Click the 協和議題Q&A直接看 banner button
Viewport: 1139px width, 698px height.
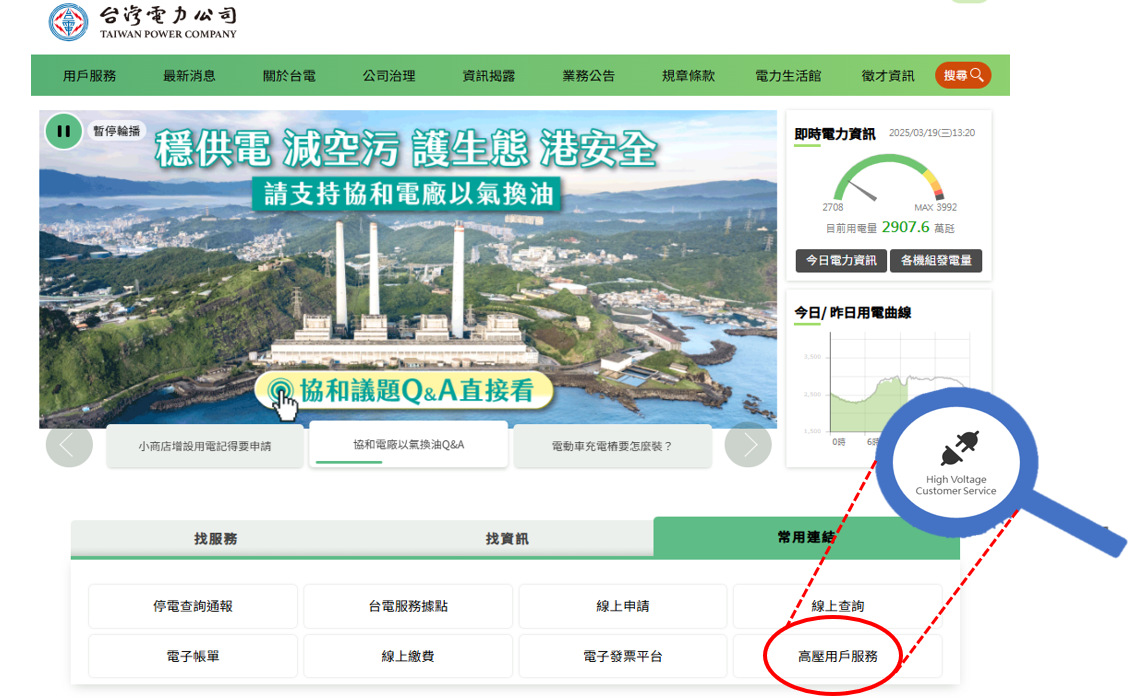pos(404,391)
